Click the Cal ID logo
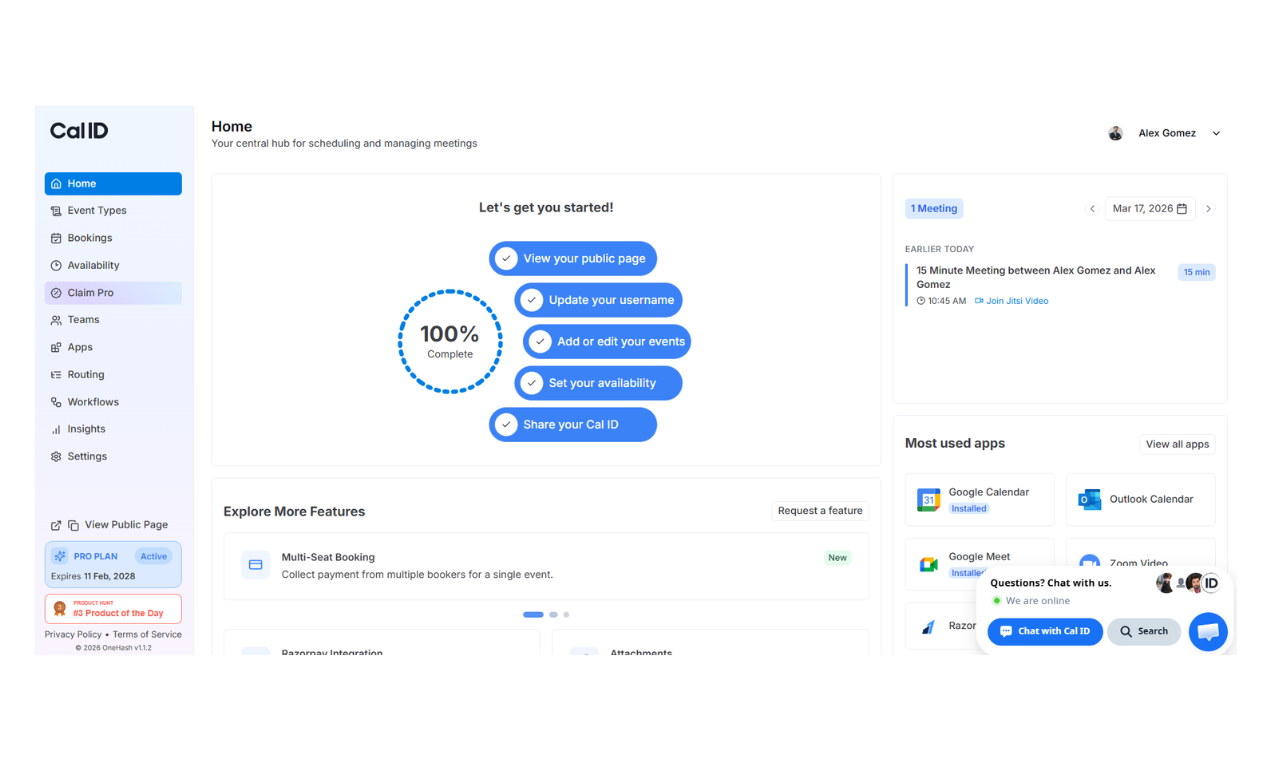Viewport: 1270px width, 760px height. point(79,131)
